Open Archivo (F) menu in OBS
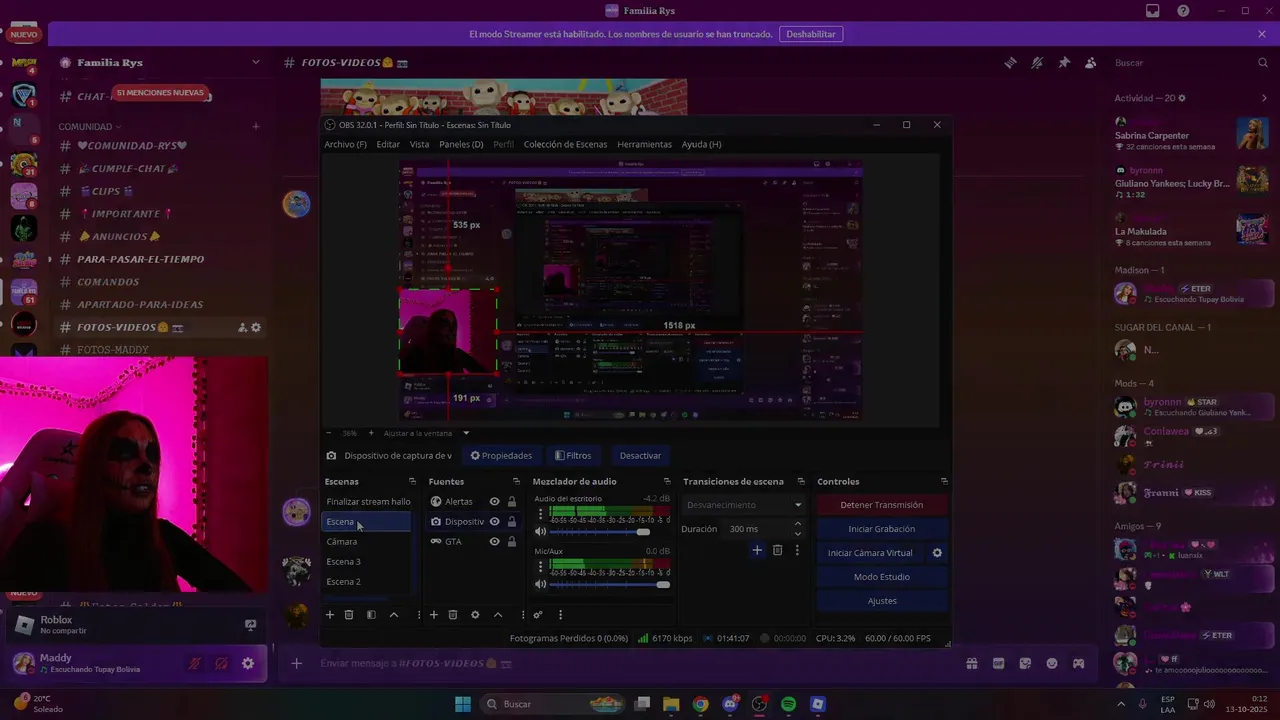Screen dimensions: 1280x720 [345, 144]
